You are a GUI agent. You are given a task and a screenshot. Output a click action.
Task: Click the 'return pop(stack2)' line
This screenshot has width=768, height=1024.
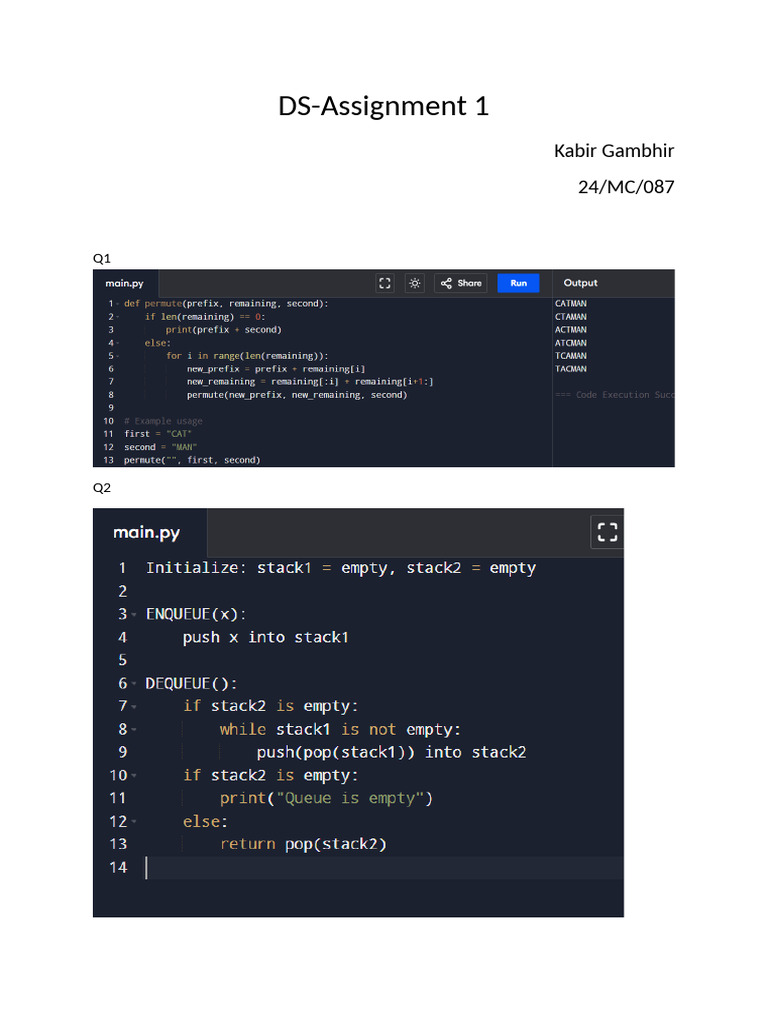(304, 844)
